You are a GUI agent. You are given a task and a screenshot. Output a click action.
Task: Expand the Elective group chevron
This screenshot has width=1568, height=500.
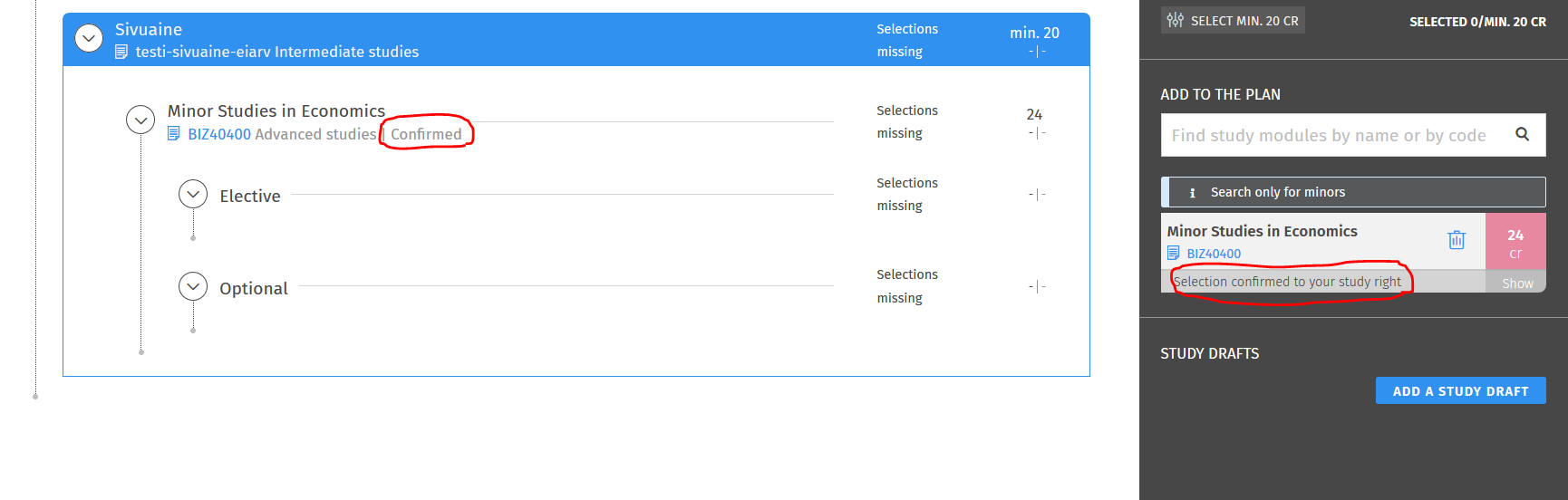[193, 194]
